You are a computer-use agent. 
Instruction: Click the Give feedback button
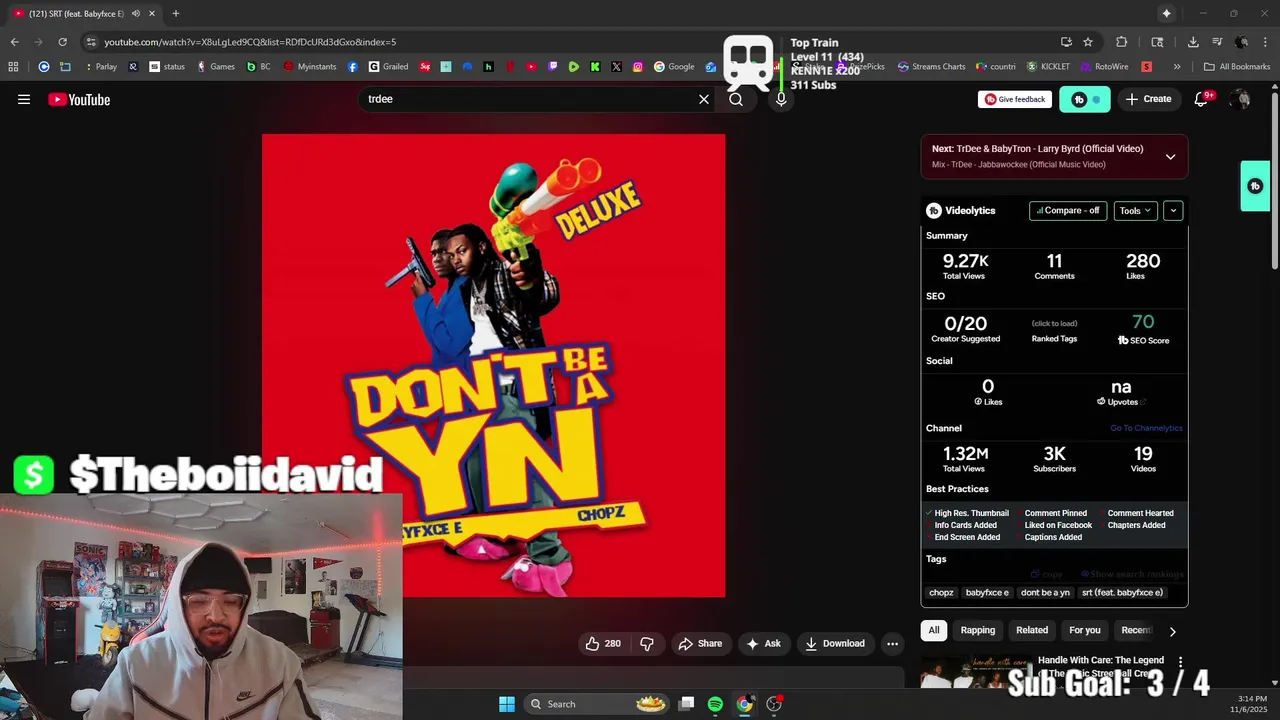1014,99
